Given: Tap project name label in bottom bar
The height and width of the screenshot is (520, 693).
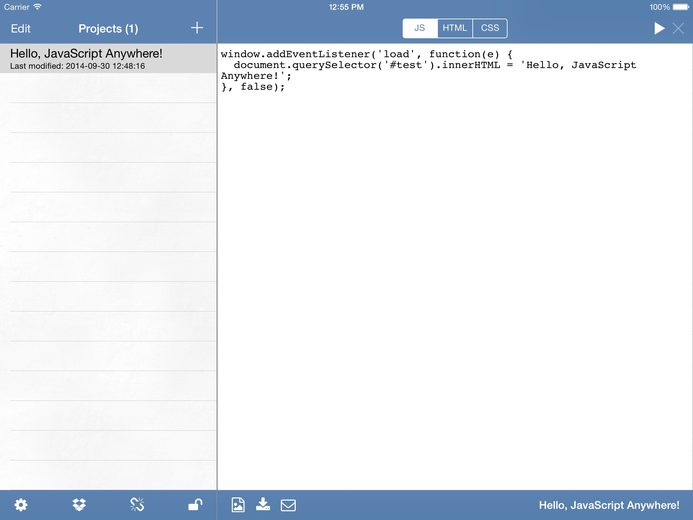Looking at the screenshot, I should click(x=609, y=505).
